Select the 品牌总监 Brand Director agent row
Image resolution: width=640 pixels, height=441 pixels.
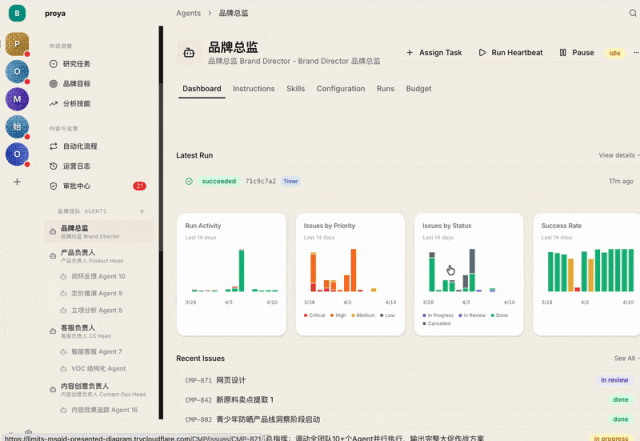coord(99,232)
